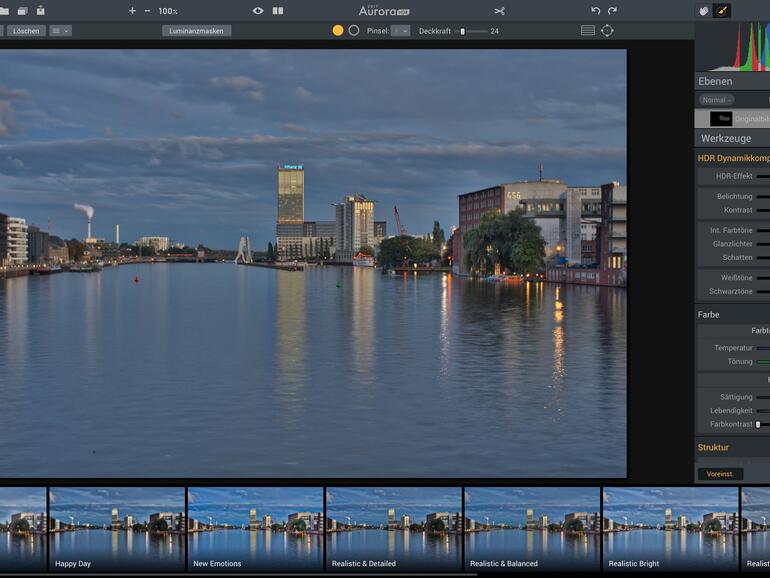
Task: Open the Pinsel brush dropdown
Action: point(400,31)
